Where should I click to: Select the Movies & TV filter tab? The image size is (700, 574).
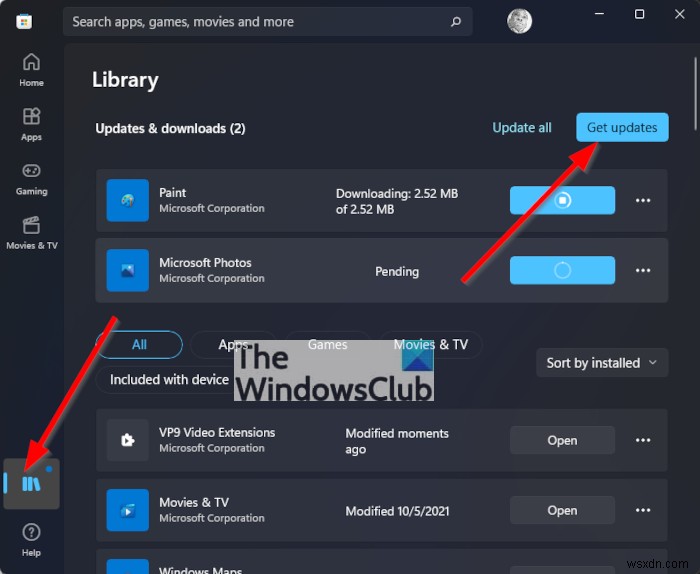click(x=431, y=345)
